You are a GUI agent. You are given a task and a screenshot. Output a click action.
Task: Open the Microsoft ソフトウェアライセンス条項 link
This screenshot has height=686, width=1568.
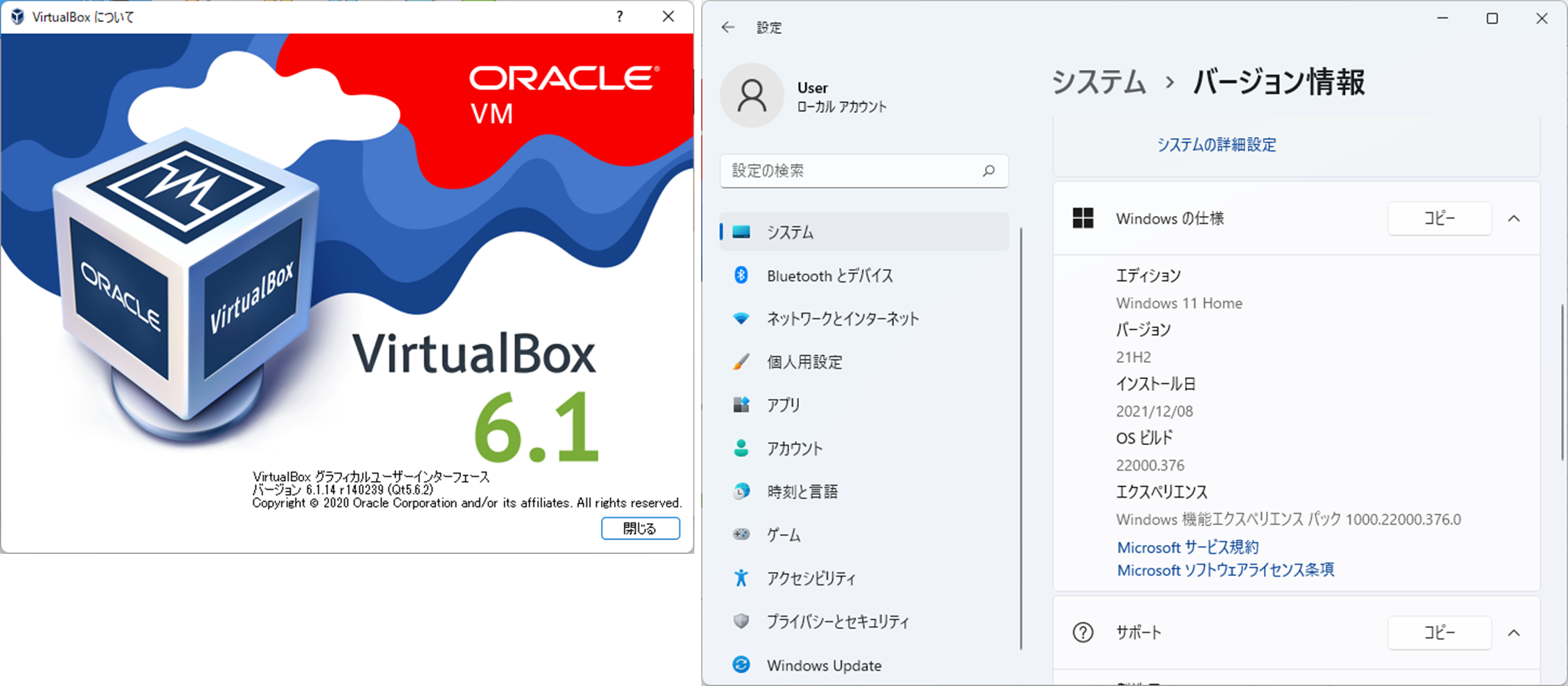1225,570
